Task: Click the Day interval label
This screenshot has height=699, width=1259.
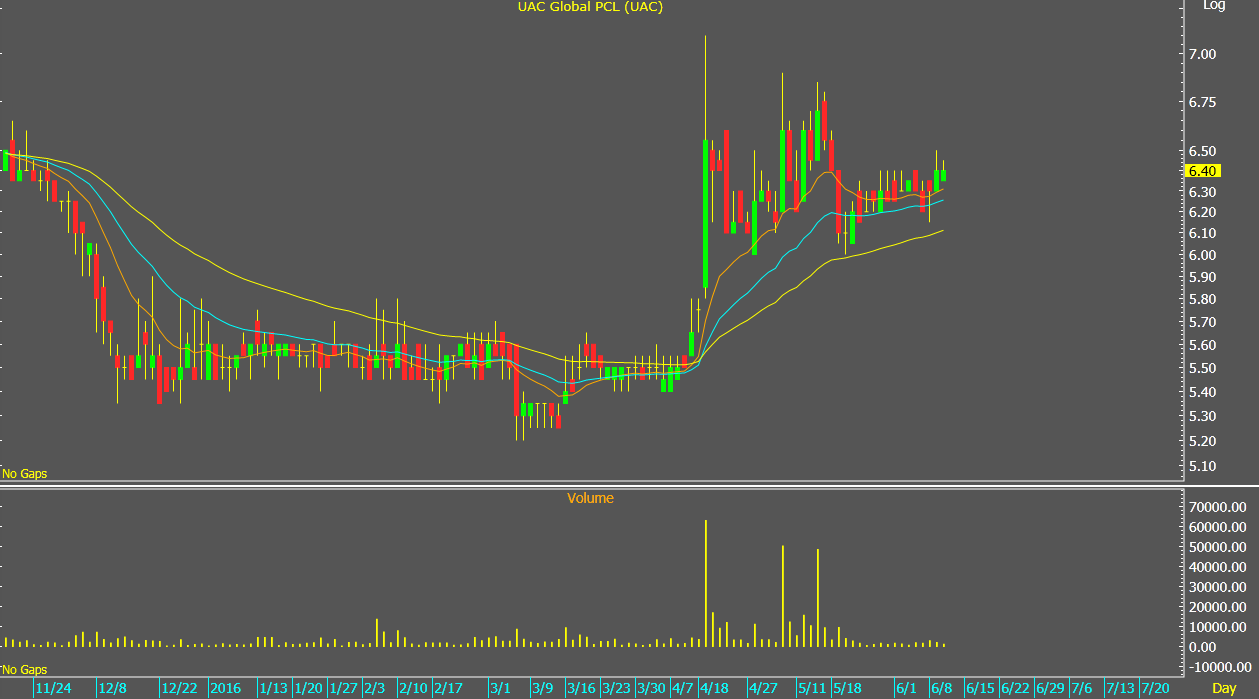Action: pyautogui.click(x=1224, y=688)
